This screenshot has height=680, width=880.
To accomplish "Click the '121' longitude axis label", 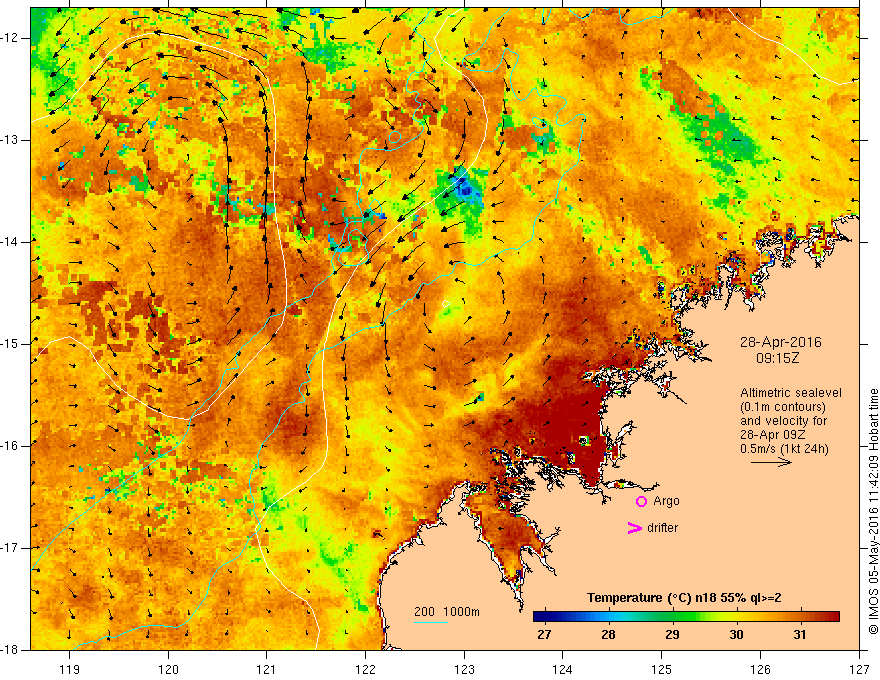I will pos(267,669).
